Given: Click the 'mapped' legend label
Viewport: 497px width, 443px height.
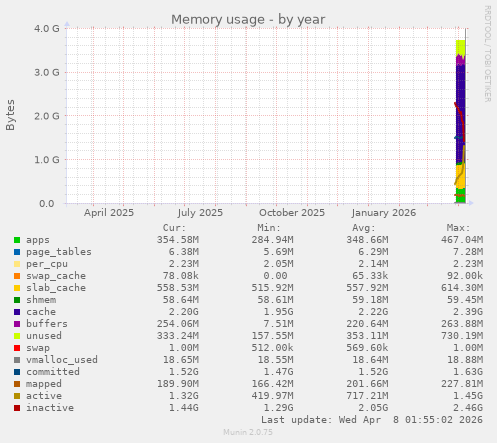Looking at the screenshot, I should point(44,384).
